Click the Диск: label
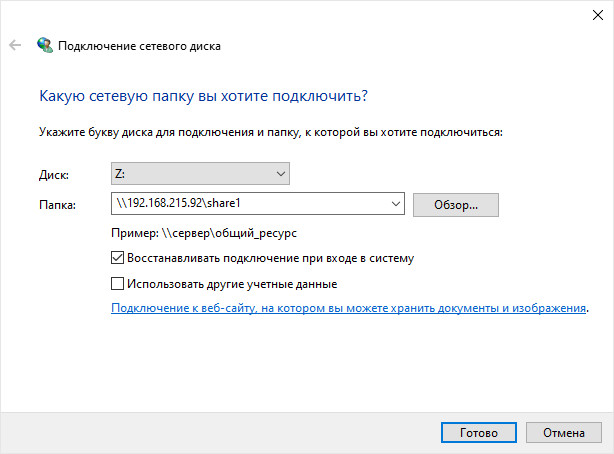614x454 pixels. (54, 175)
